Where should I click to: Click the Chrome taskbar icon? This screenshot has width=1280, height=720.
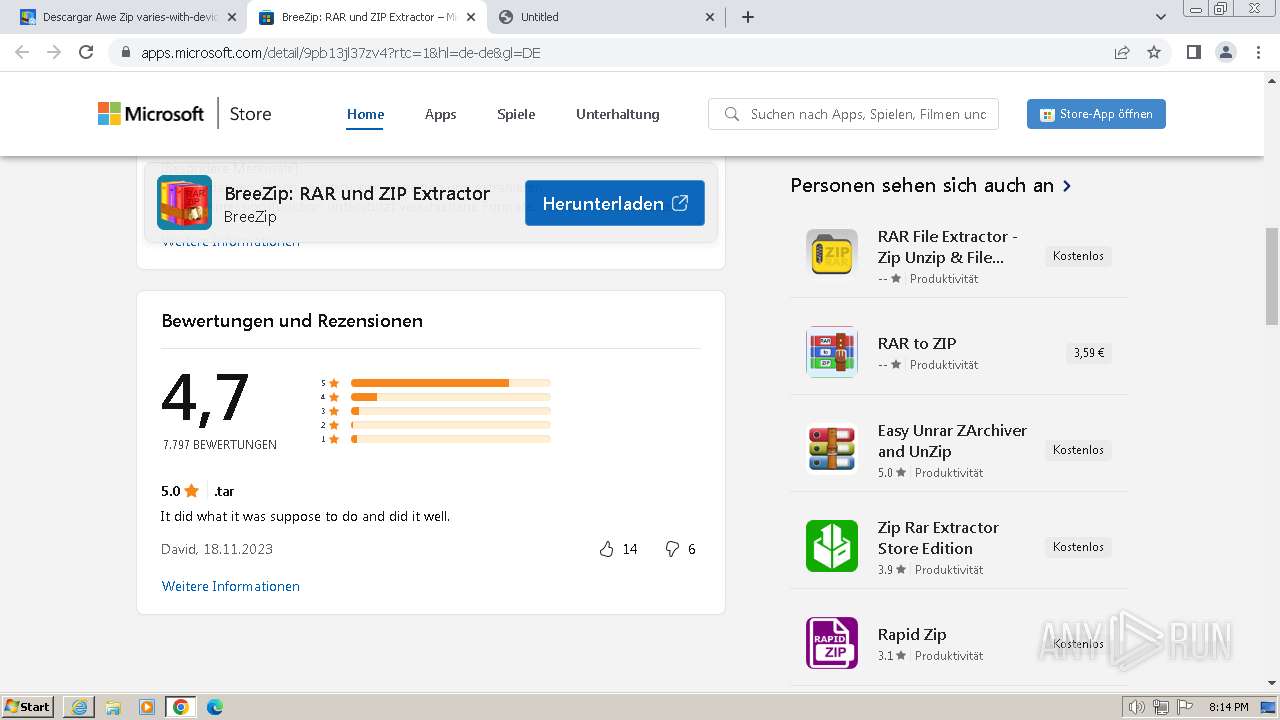click(x=181, y=707)
